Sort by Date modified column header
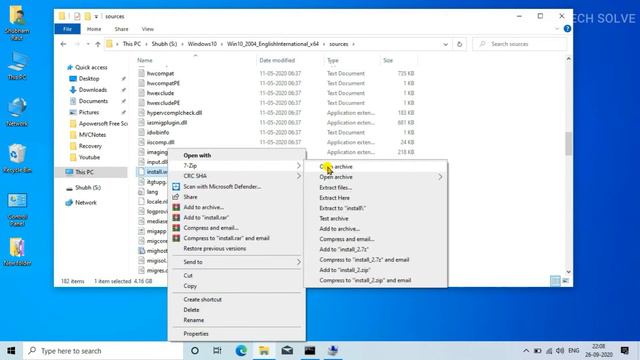This screenshot has width=640, height=360. [277, 60]
